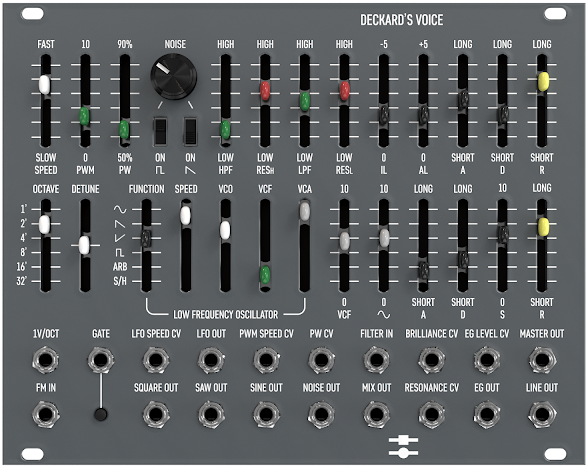Click the RESONANCE CV jack
The width and height of the screenshot is (588, 467).
[432, 414]
